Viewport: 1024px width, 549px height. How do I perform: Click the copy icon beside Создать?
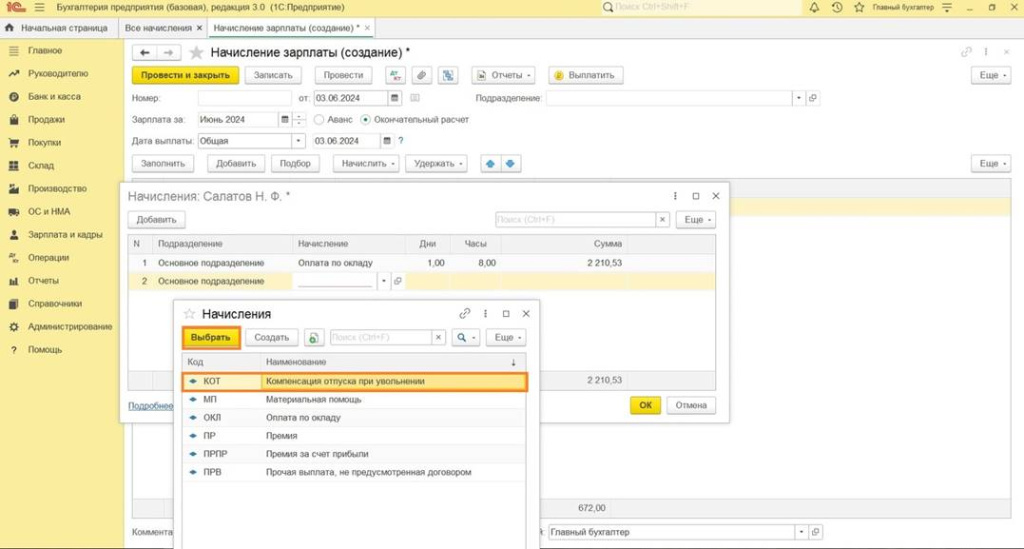pyautogui.click(x=314, y=338)
